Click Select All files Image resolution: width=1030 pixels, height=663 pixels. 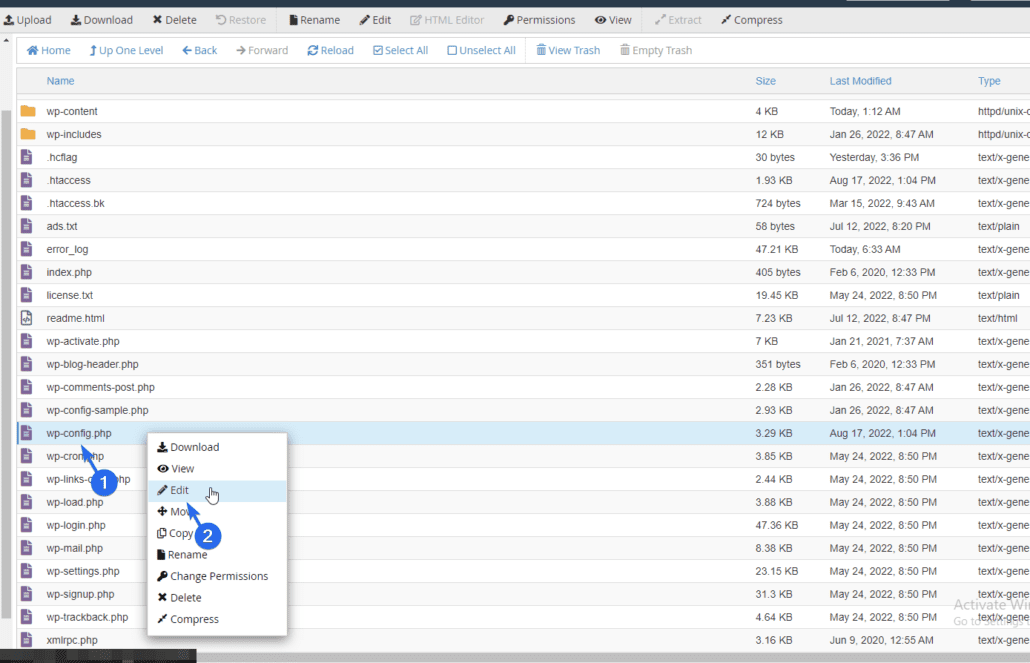[401, 50]
